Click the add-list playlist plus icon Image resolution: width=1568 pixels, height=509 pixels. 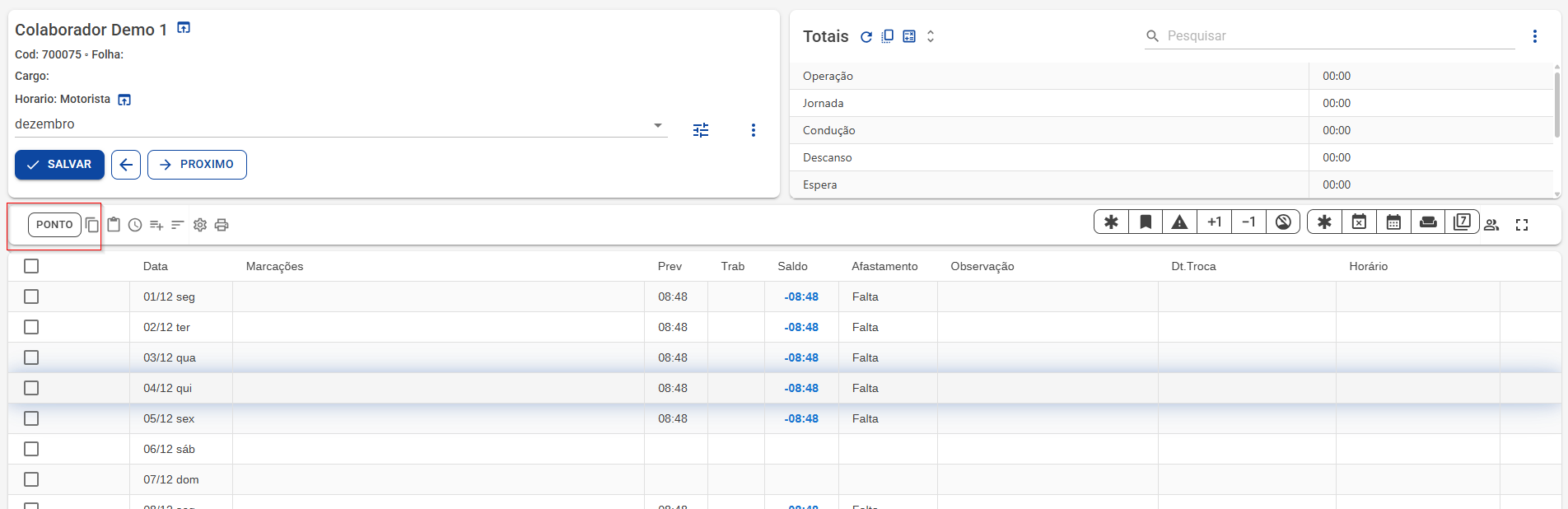(156, 225)
